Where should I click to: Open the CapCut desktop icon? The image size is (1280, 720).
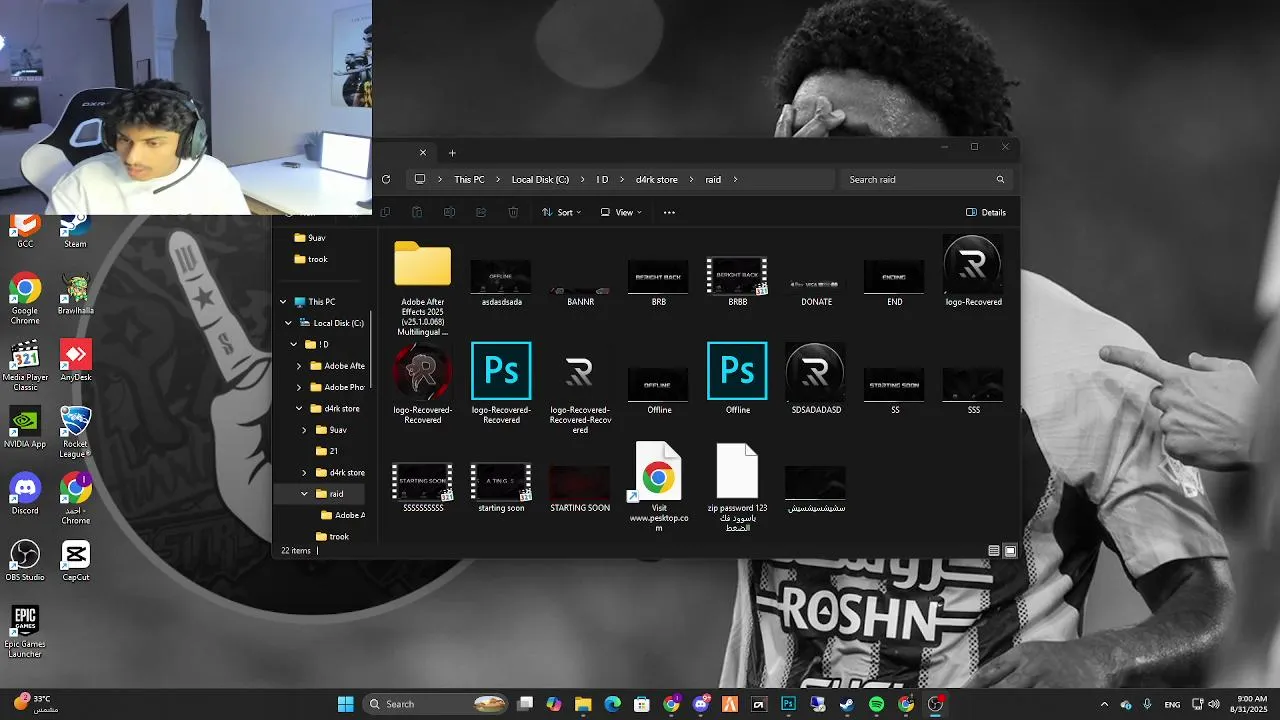coord(75,561)
